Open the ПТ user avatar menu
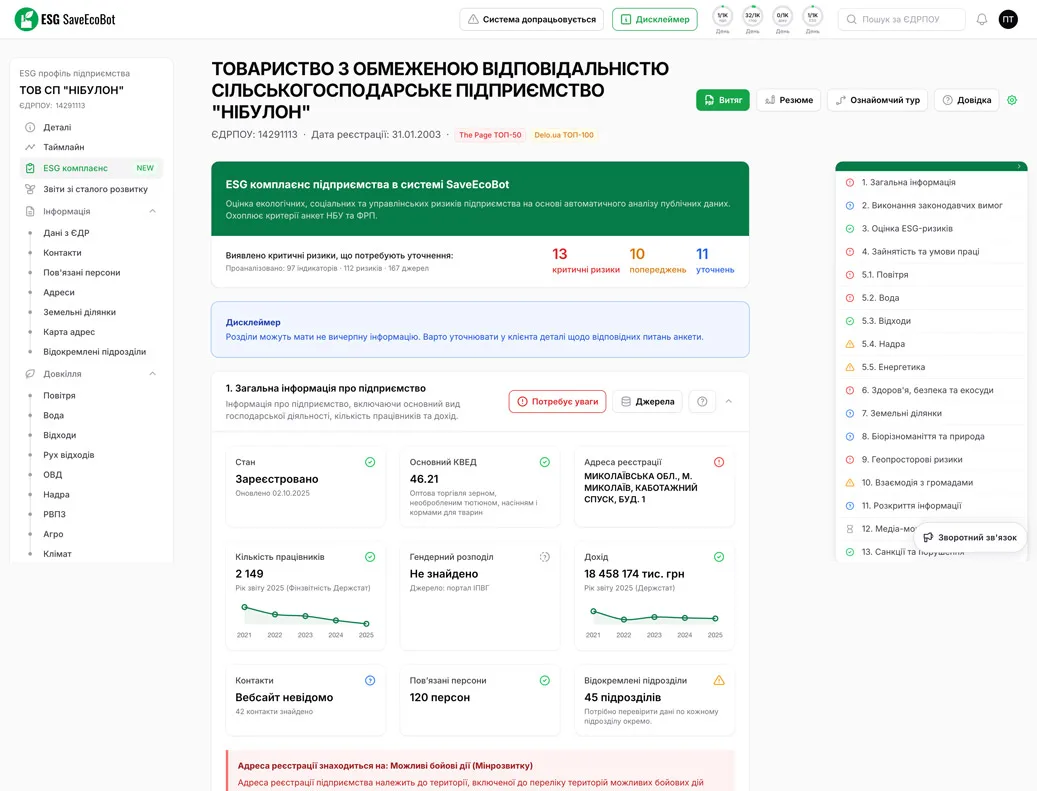 (1008, 19)
